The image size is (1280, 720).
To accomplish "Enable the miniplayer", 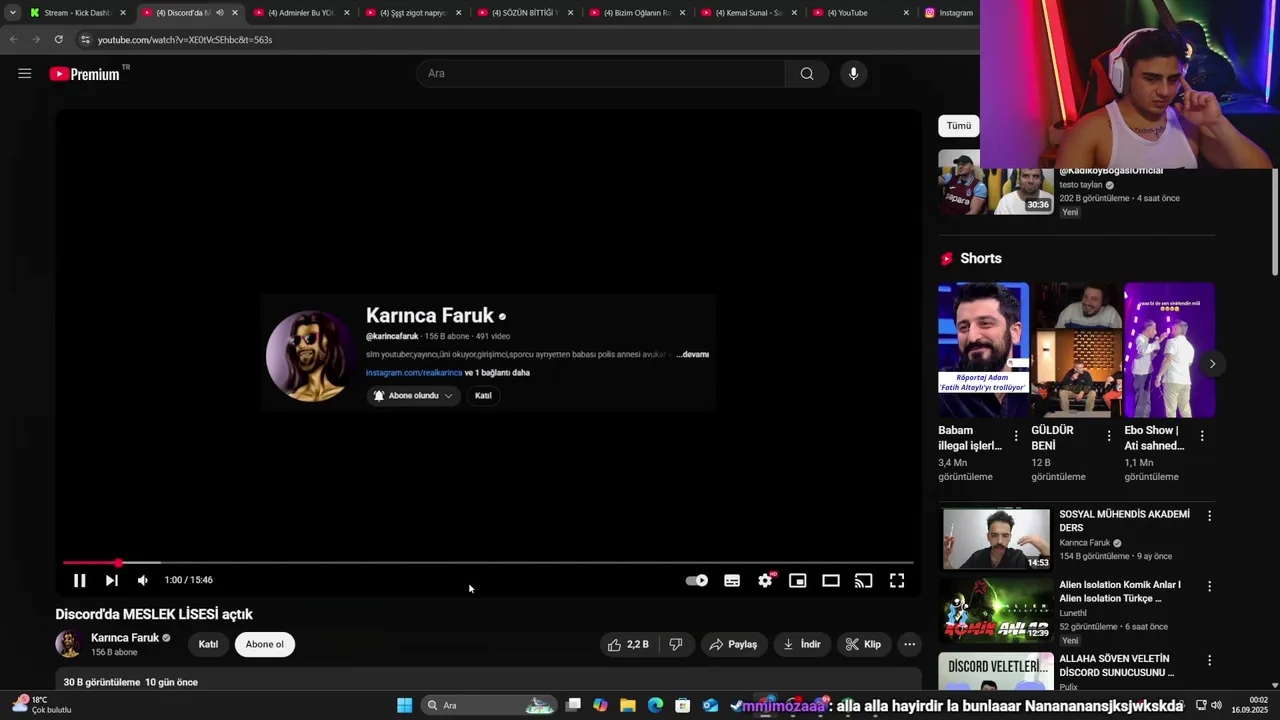I will [798, 580].
